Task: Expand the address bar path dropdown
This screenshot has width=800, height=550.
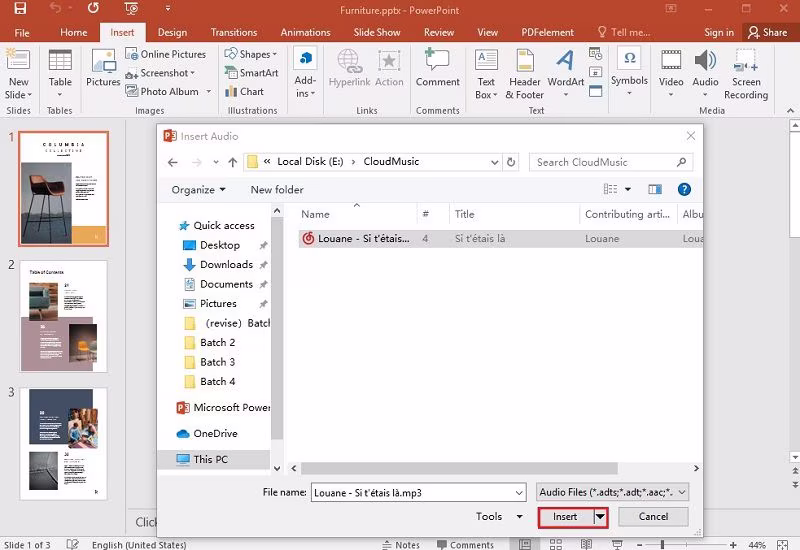Action: tap(494, 162)
